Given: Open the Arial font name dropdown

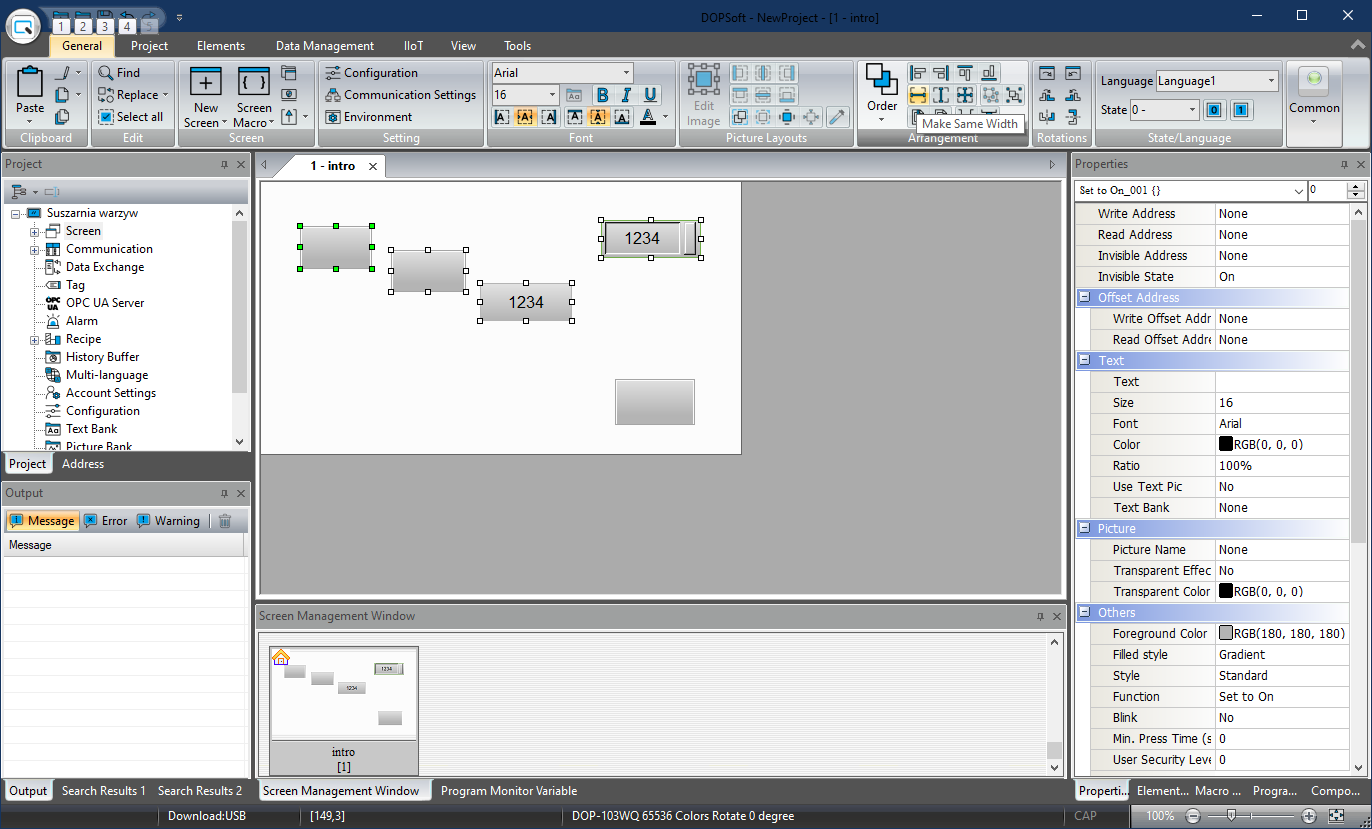Looking at the screenshot, I should [626, 73].
